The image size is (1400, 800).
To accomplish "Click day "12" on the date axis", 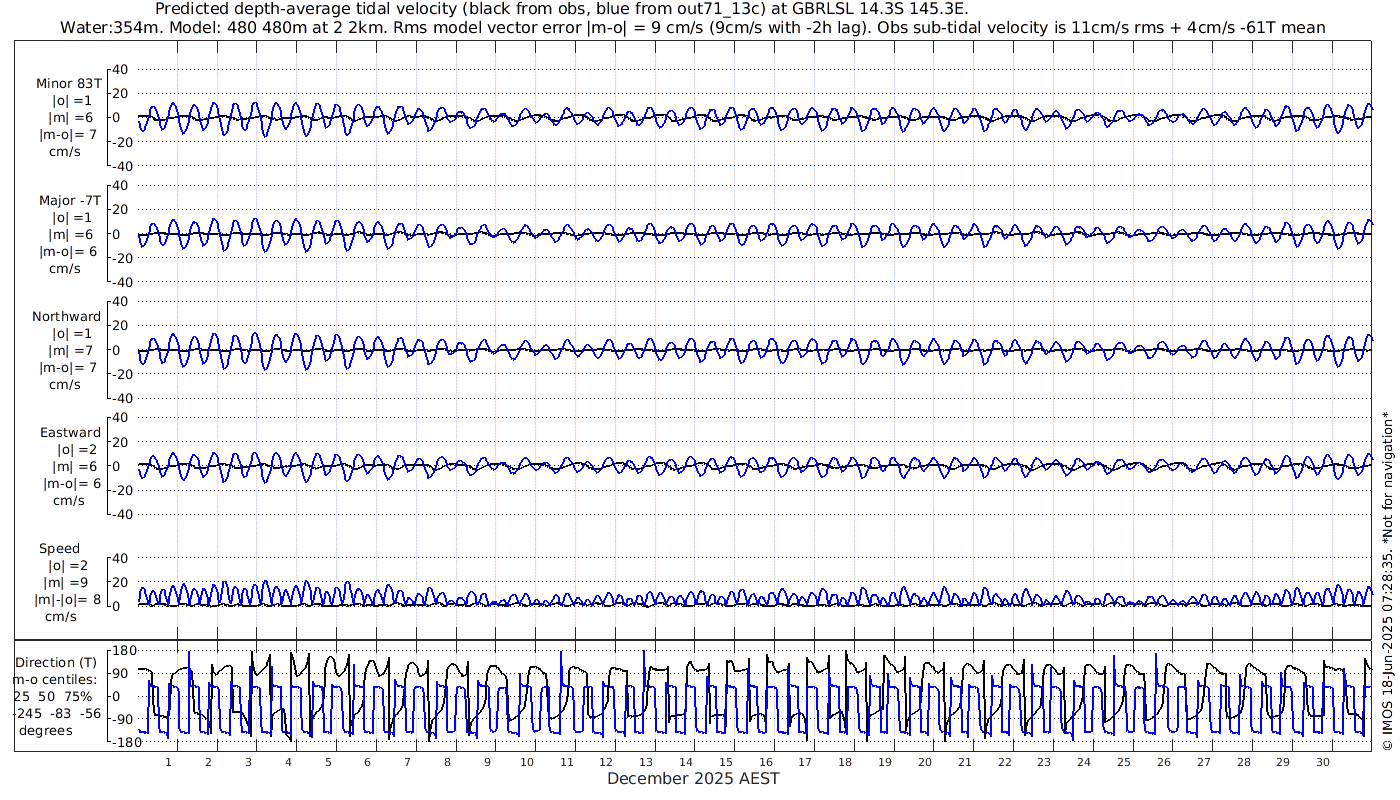I will (607, 762).
